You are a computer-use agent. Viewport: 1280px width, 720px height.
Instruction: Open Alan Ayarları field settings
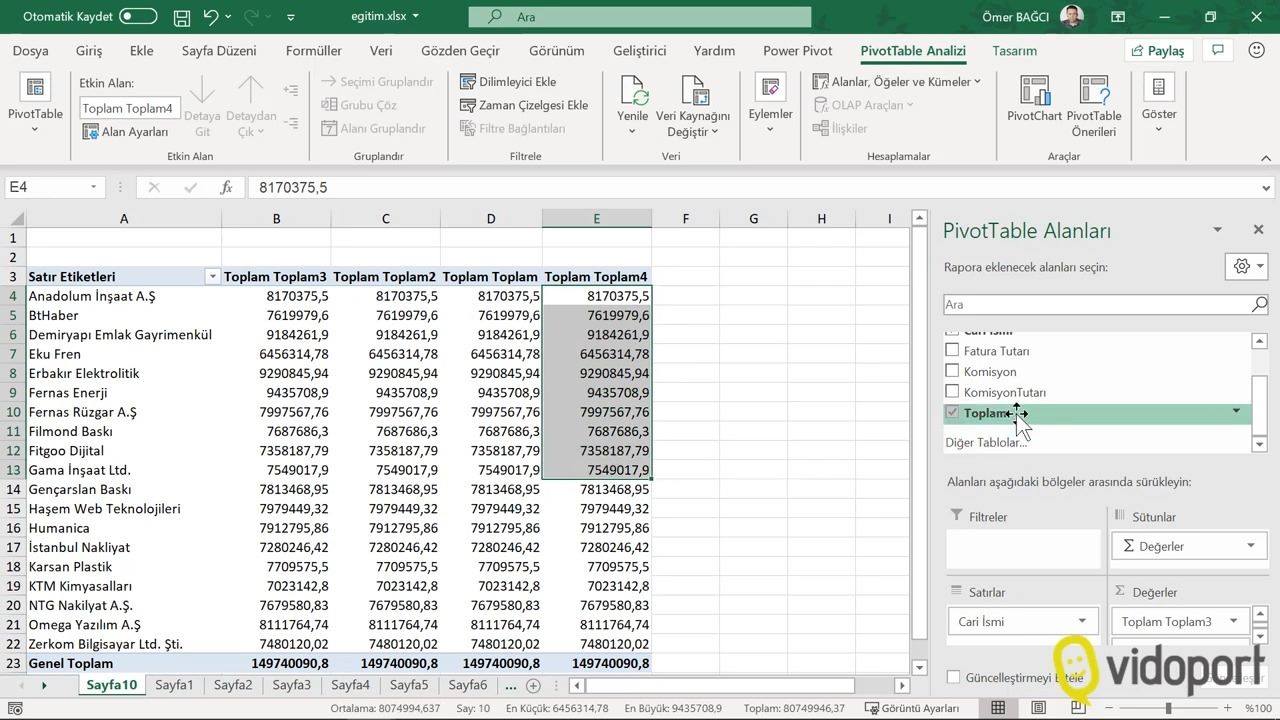pos(126,132)
